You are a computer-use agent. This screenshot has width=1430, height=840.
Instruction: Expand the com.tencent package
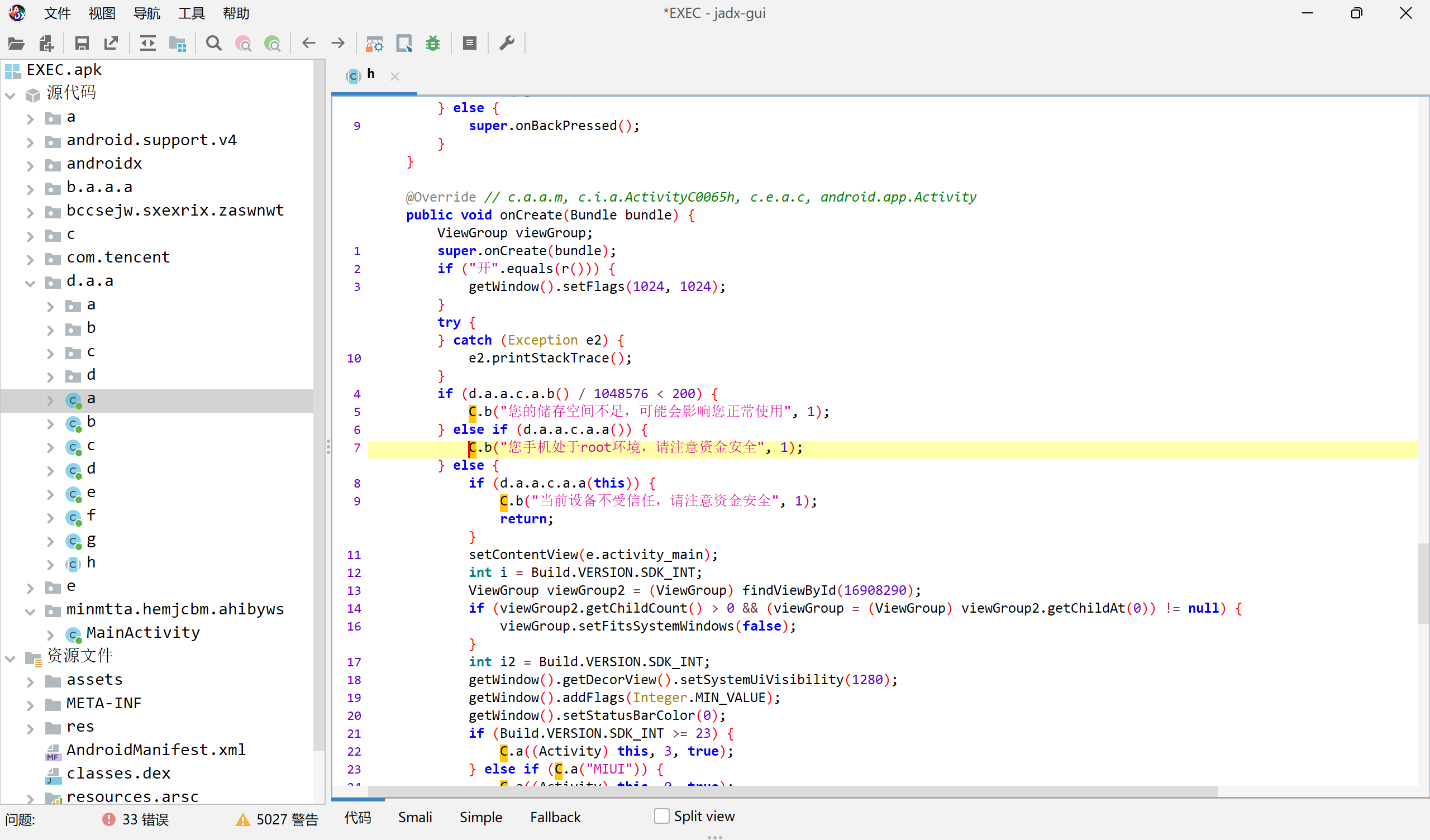(30, 260)
